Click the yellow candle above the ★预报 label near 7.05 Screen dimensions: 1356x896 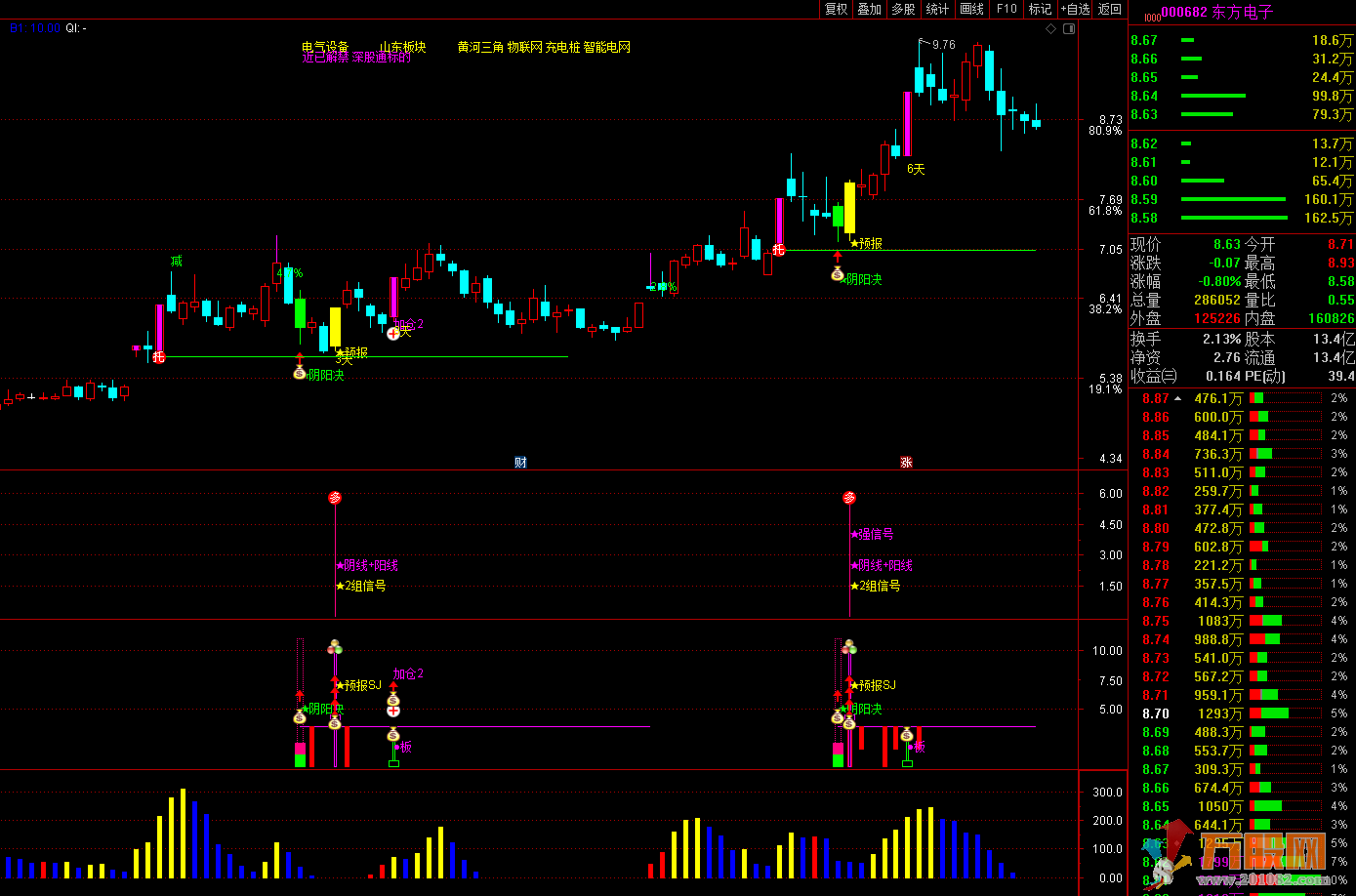tap(849, 207)
